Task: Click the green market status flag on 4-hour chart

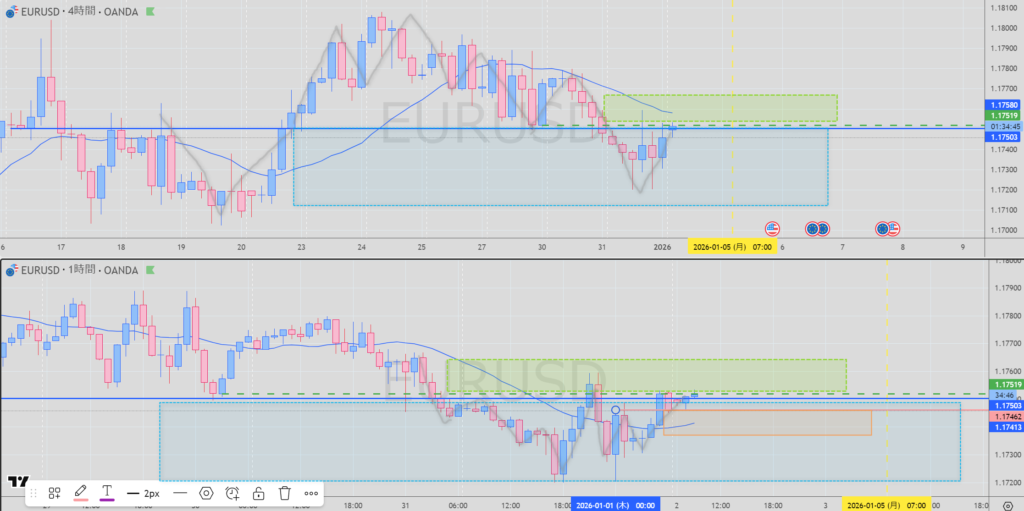Action: [x=151, y=12]
